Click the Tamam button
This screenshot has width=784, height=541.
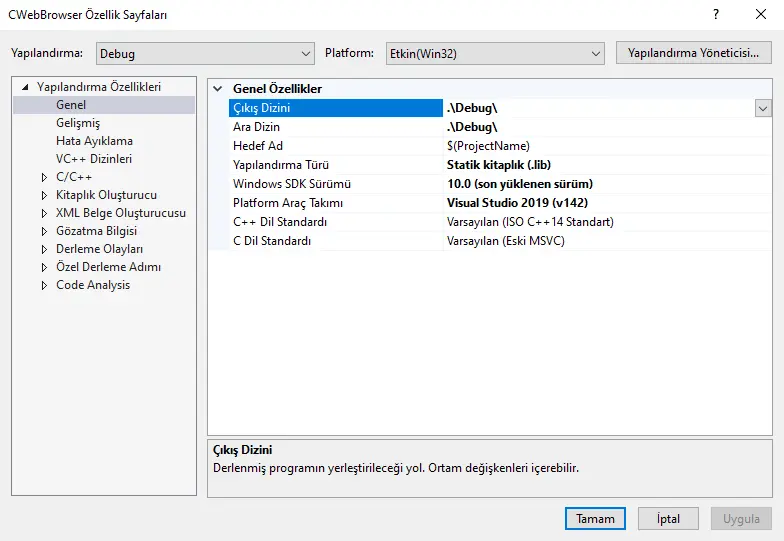[595, 519]
